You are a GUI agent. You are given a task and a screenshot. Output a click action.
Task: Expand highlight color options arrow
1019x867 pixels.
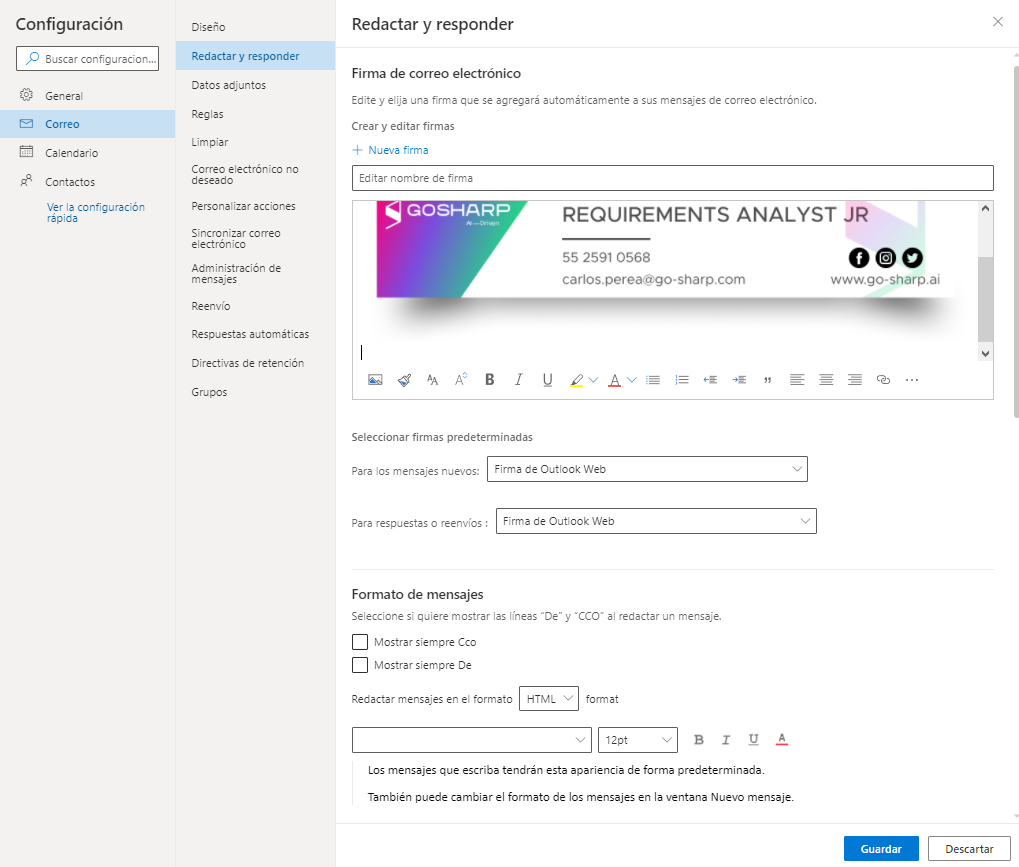coord(593,380)
